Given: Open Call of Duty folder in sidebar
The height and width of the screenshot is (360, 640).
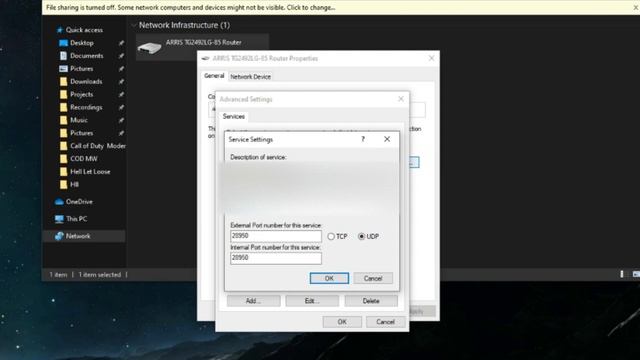Looking at the screenshot, I should 98,146.
